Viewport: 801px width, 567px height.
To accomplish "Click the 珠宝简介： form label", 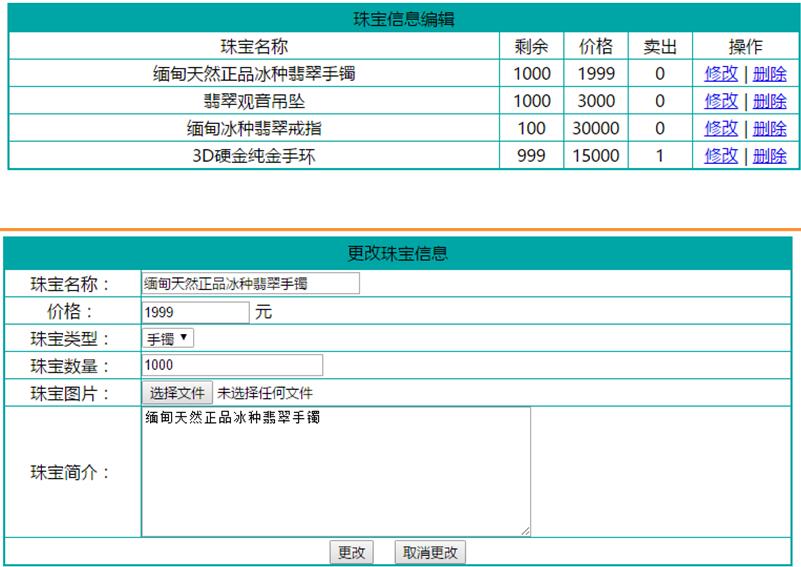I will (x=70, y=472).
